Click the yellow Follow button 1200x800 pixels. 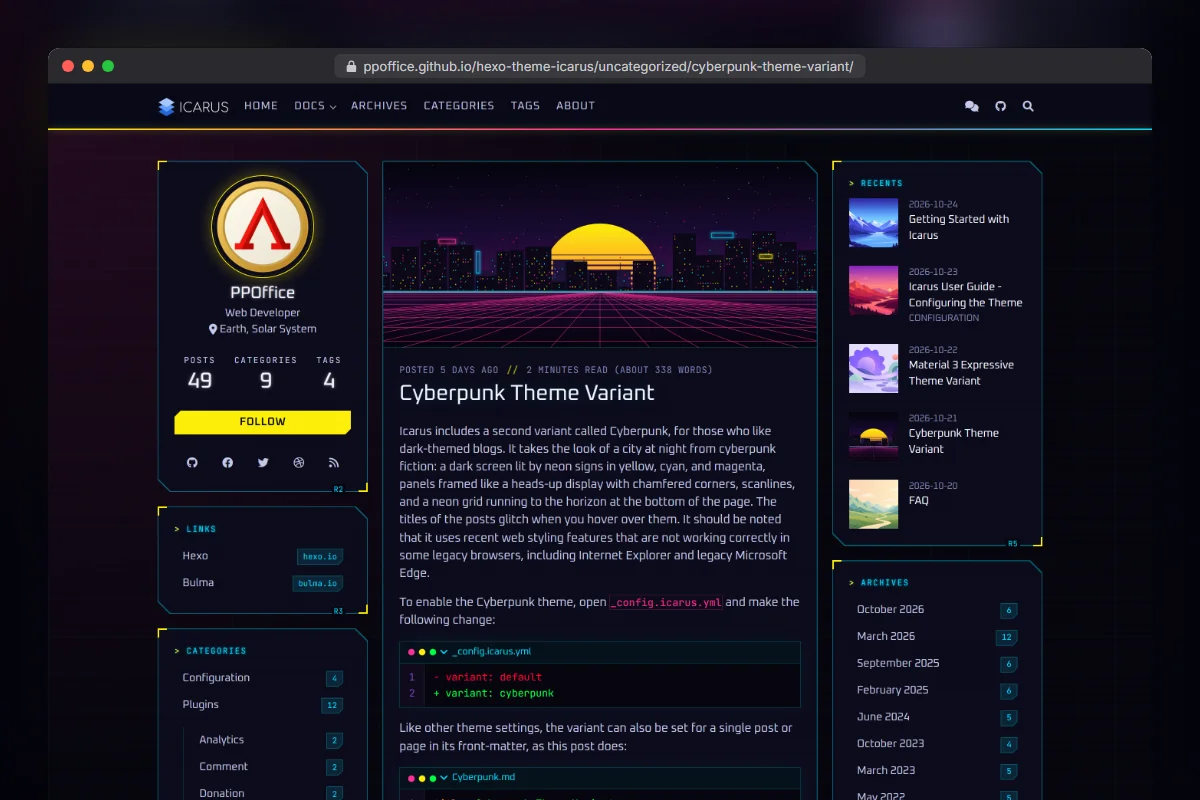[x=263, y=422]
